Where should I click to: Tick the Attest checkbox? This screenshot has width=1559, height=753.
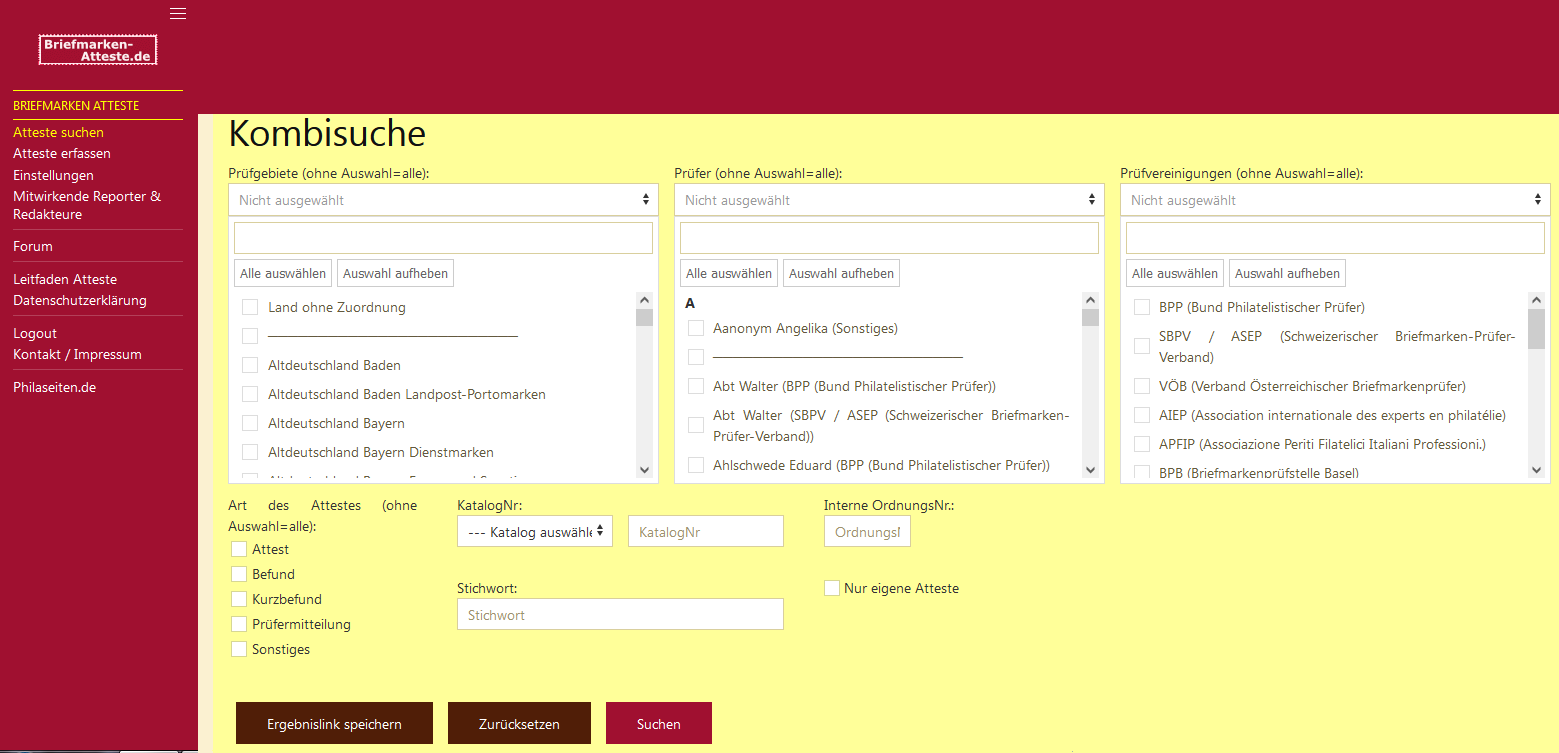click(239, 549)
